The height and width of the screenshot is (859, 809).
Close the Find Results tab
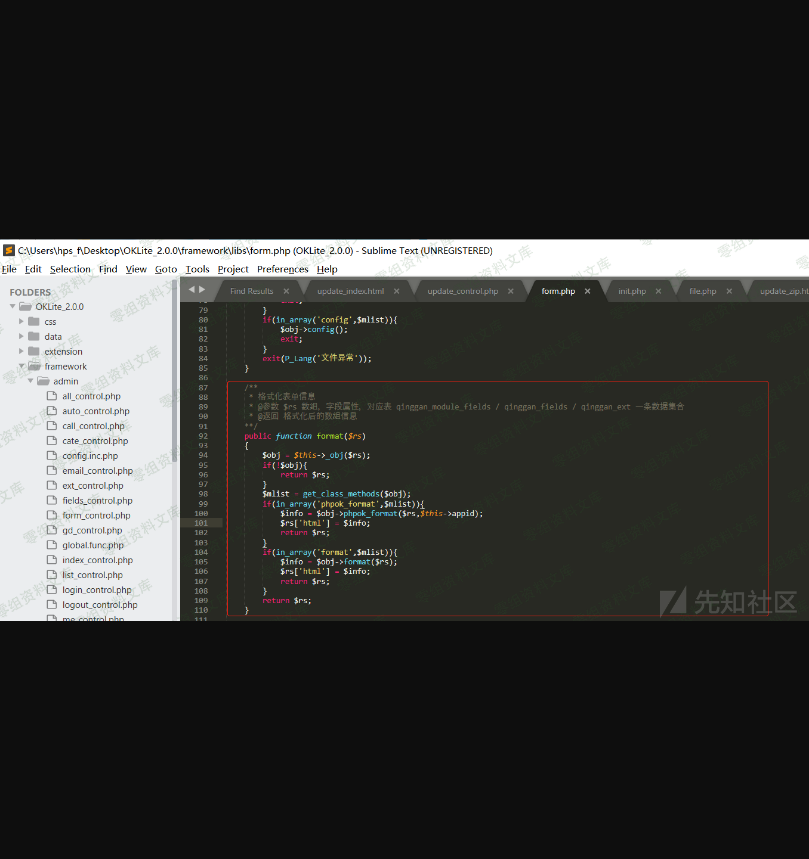pyautogui.click(x=286, y=291)
